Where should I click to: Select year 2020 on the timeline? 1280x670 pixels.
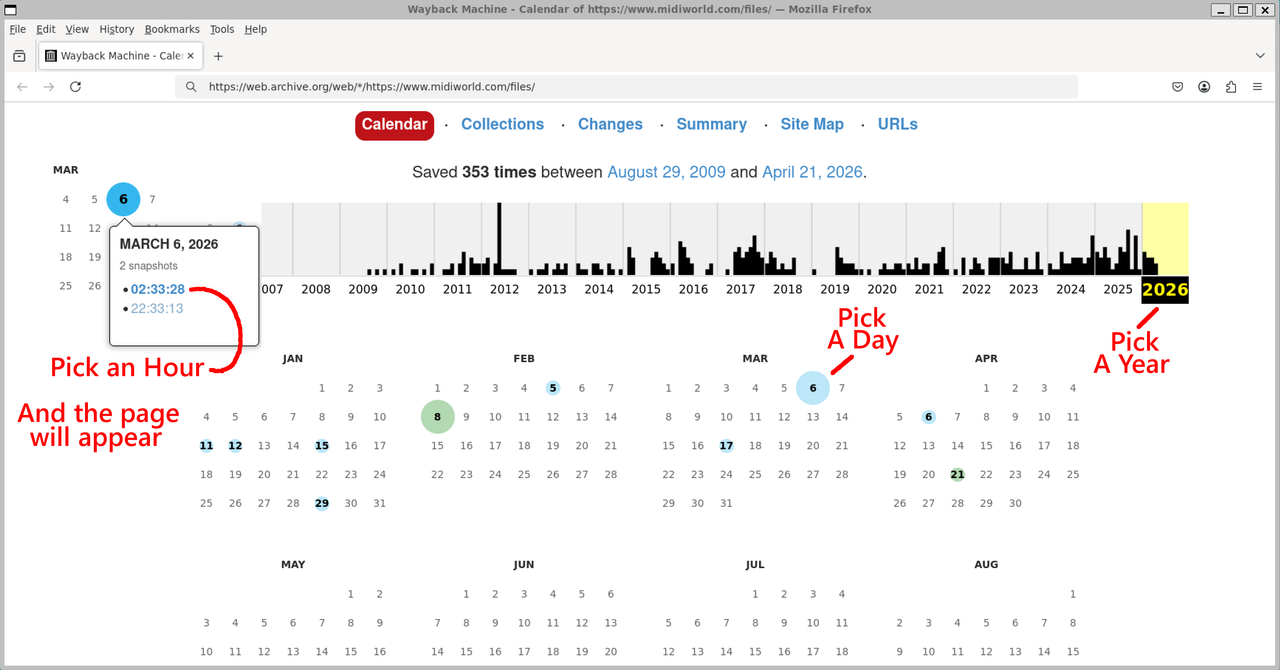pyautogui.click(x=882, y=289)
